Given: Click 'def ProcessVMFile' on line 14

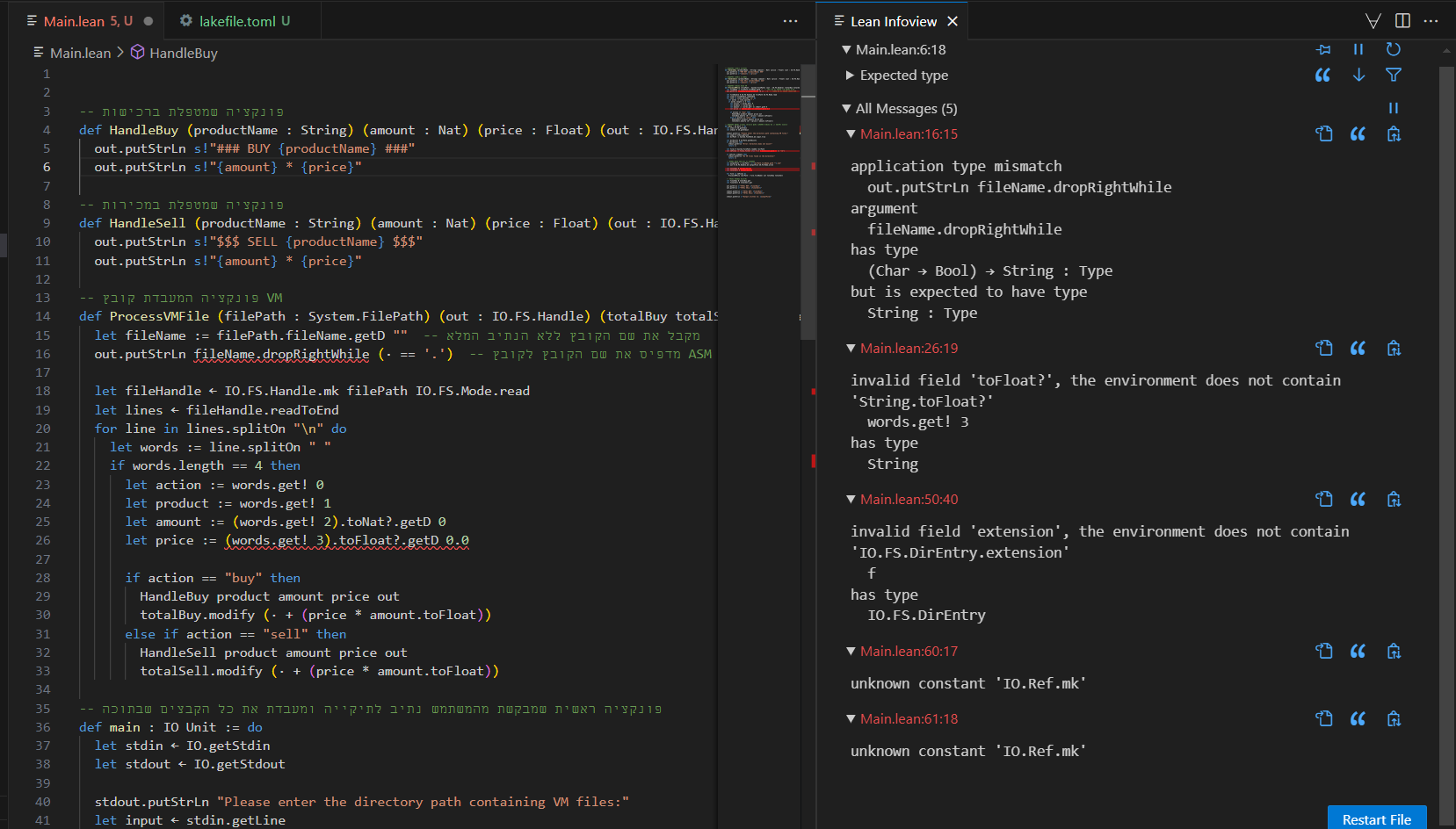Looking at the screenshot, I should [x=144, y=316].
